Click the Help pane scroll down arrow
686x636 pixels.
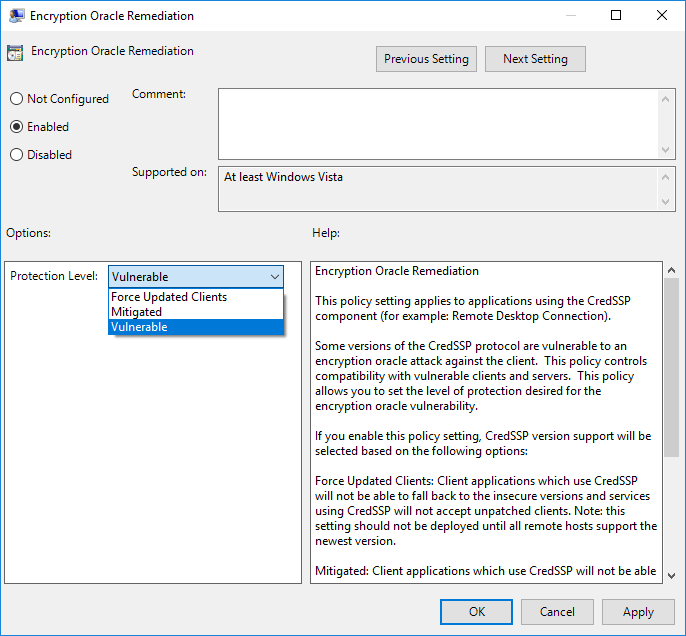coord(672,576)
